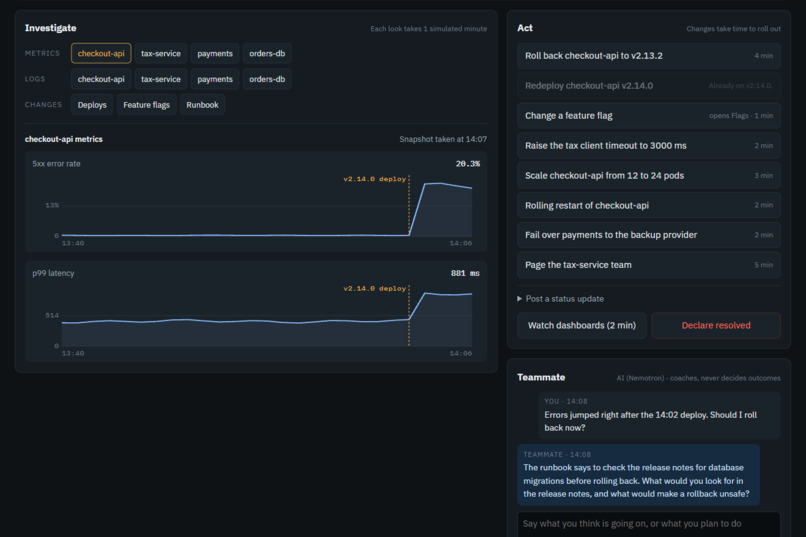Select the checkout-api metrics chip

click(101, 53)
